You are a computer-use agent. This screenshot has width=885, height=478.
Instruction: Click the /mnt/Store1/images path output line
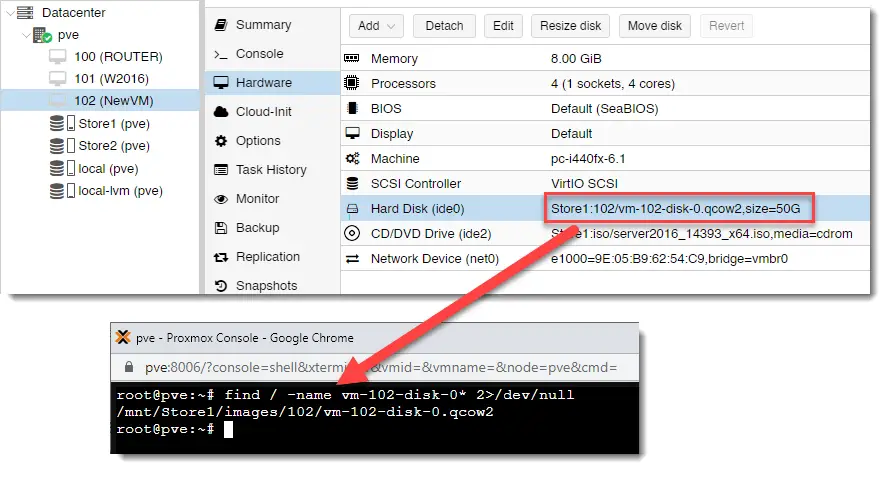pyautogui.click(x=305, y=412)
